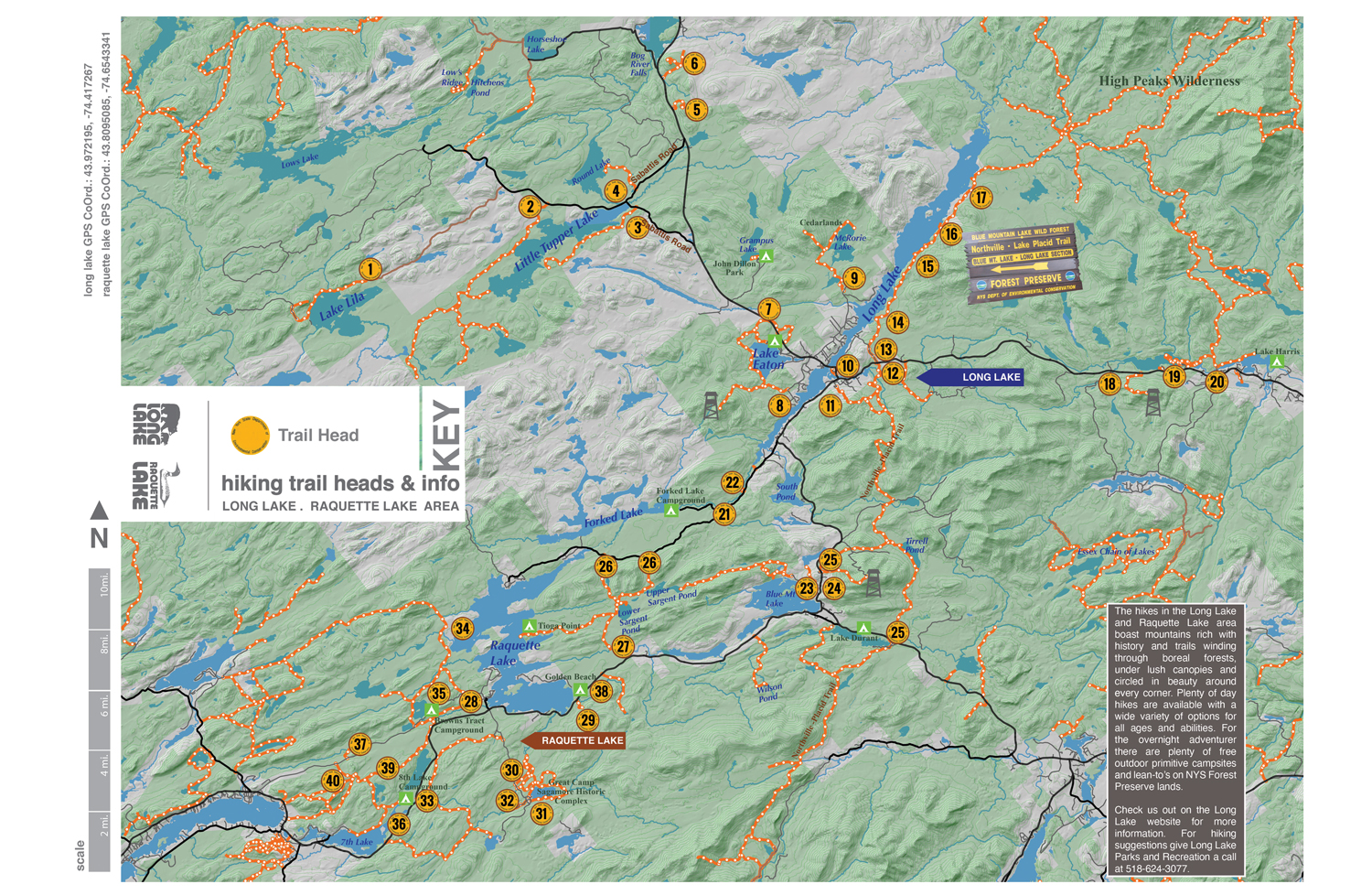Click the blue LONG LAKE arrow label
The image size is (1372, 895).
[971, 377]
